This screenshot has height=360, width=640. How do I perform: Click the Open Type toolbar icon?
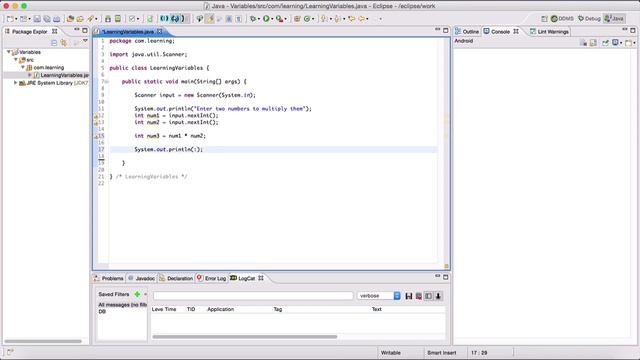point(70,19)
